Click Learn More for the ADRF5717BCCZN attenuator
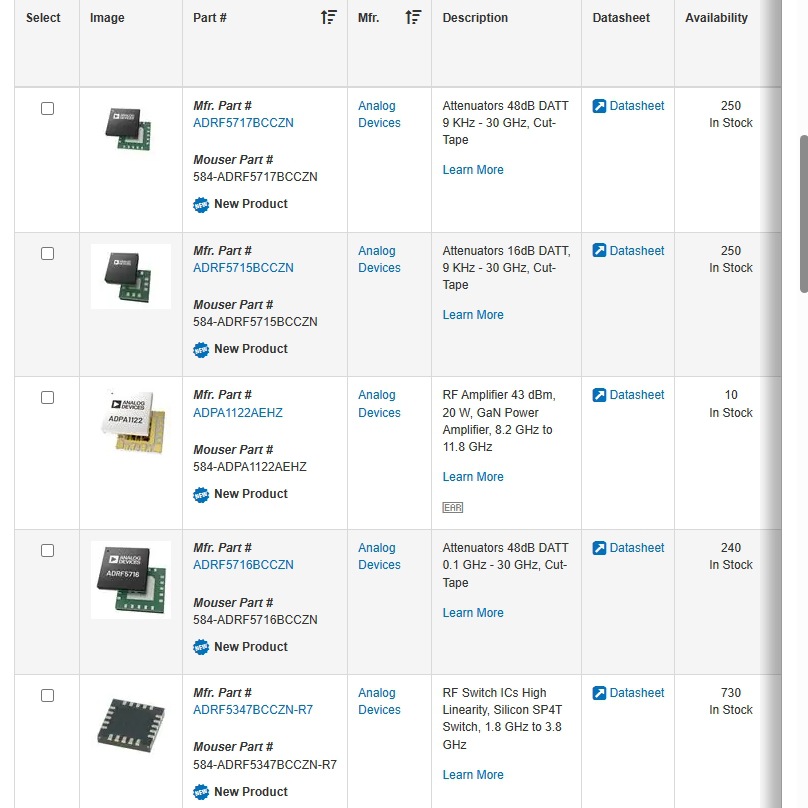The image size is (808, 808). (473, 170)
